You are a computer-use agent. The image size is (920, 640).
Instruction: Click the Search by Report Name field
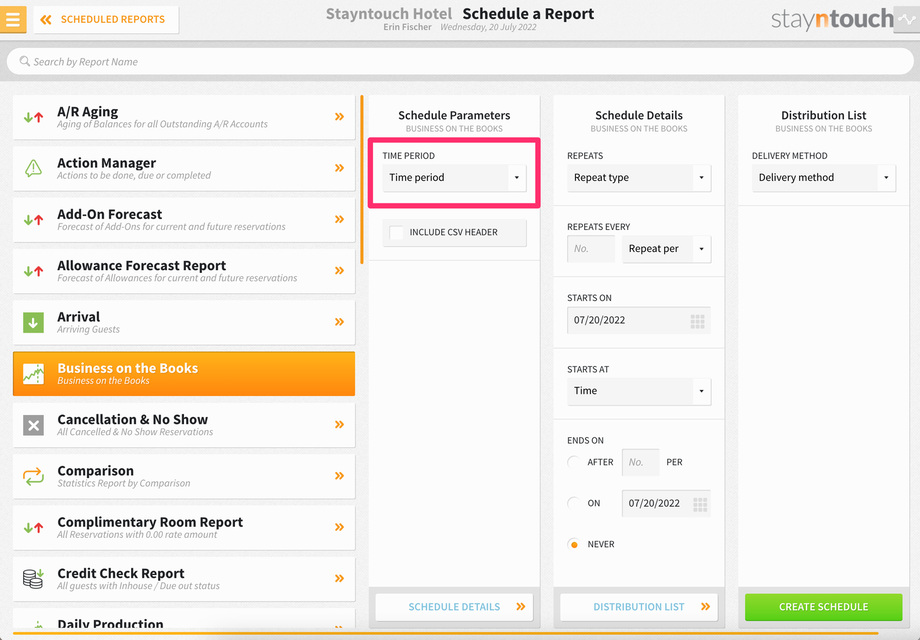coord(460,61)
